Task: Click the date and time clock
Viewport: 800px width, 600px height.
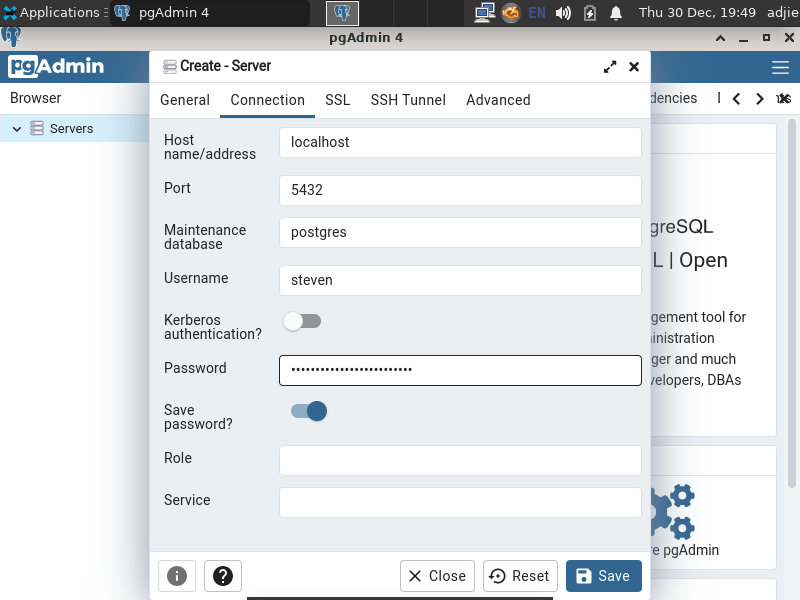Action: [697, 13]
